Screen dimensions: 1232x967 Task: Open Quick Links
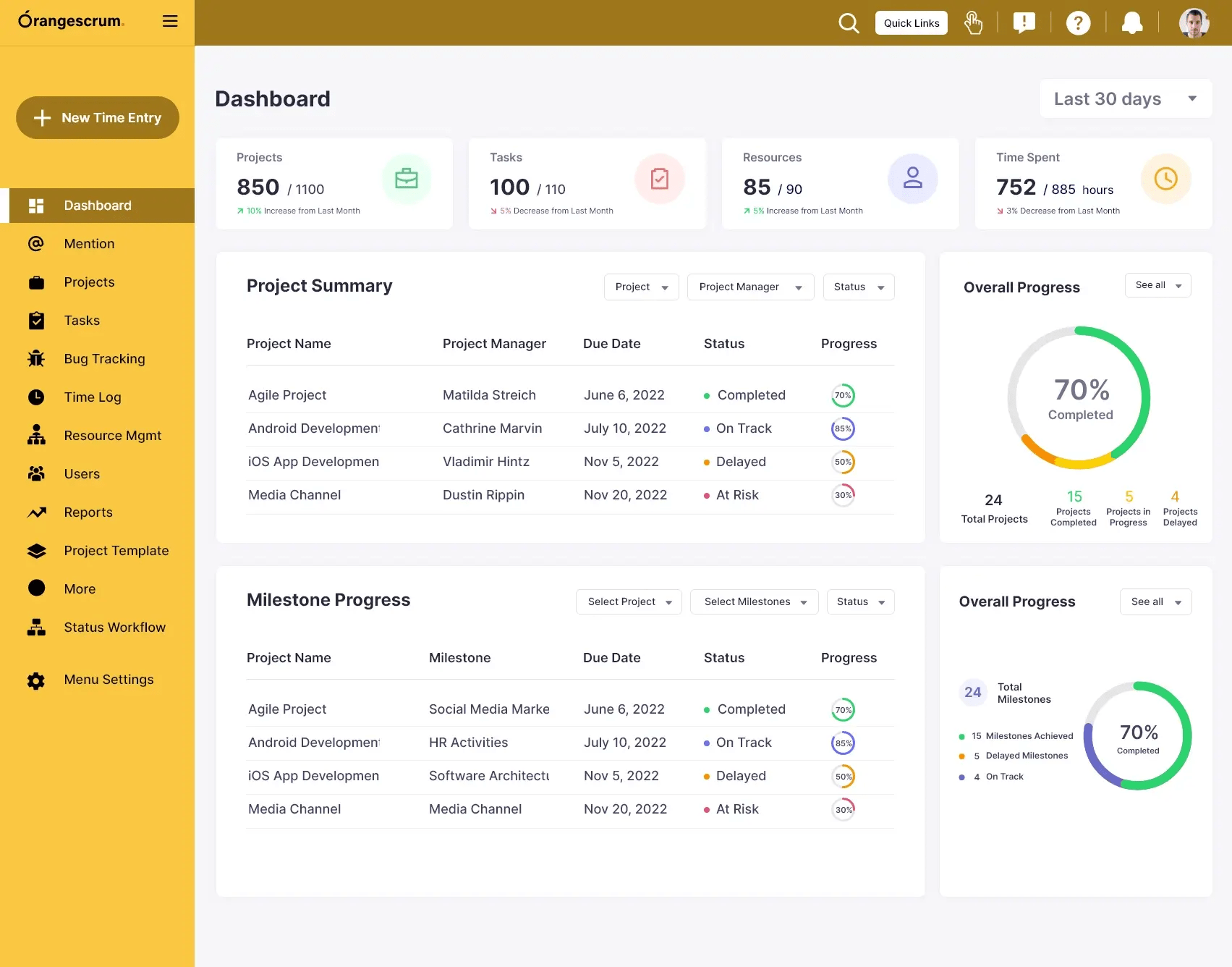(911, 22)
